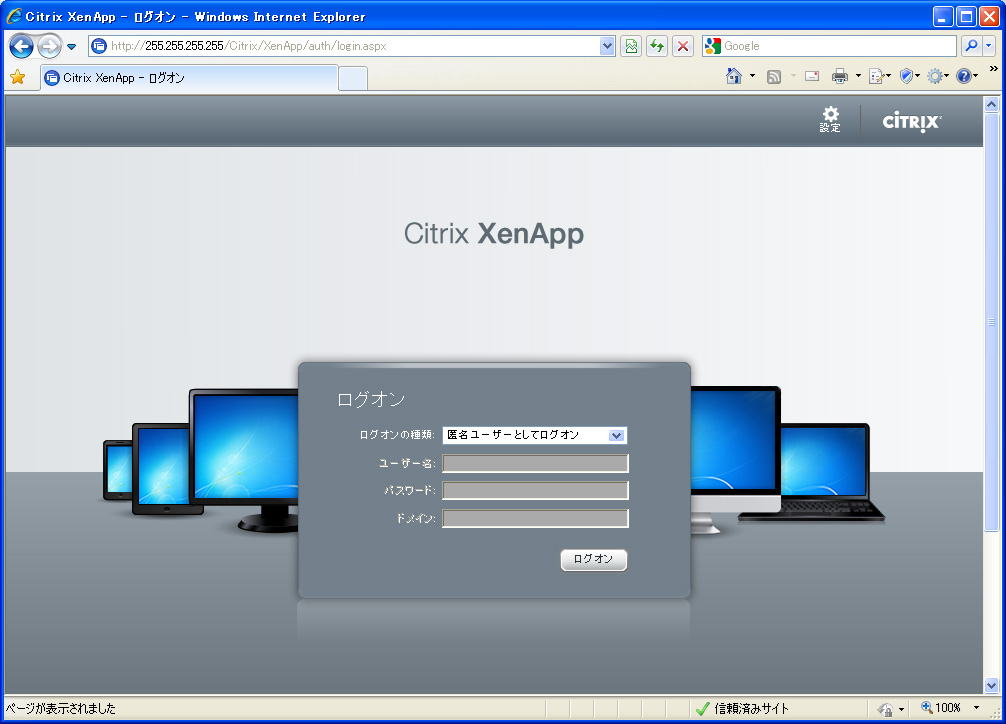Screen dimensions: 1006x724
Task: Open the ログオンの種類 dropdown
Action: tap(534, 435)
